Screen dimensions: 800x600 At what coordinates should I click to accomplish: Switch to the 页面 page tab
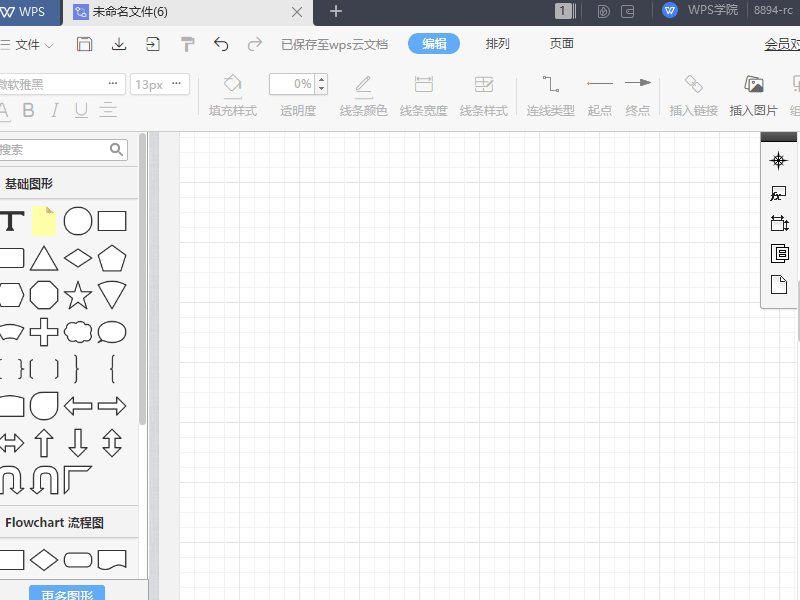[x=562, y=44]
